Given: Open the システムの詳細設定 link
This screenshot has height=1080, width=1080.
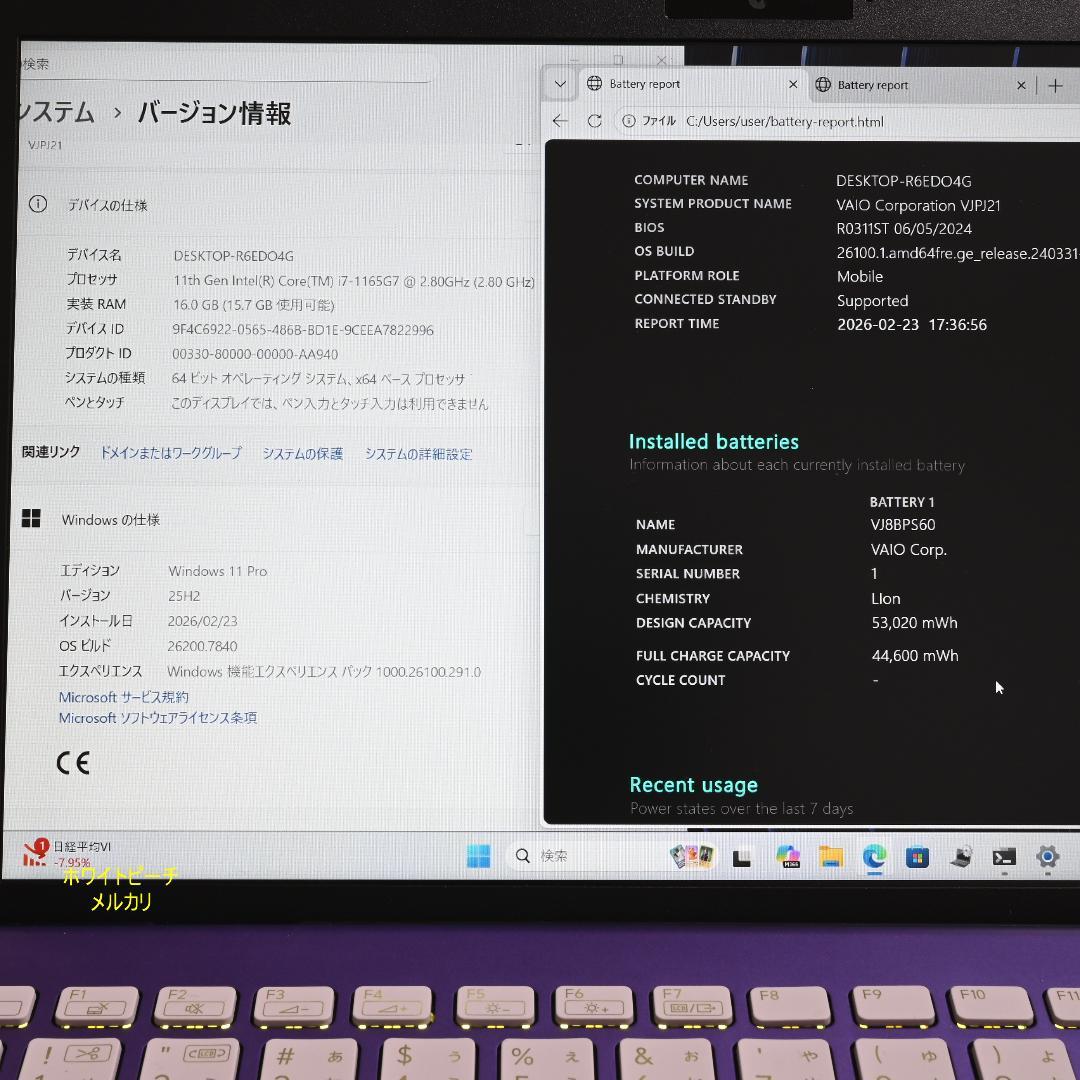Looking at the screenshot, I should pyautogui.click(x=419, y=454).
